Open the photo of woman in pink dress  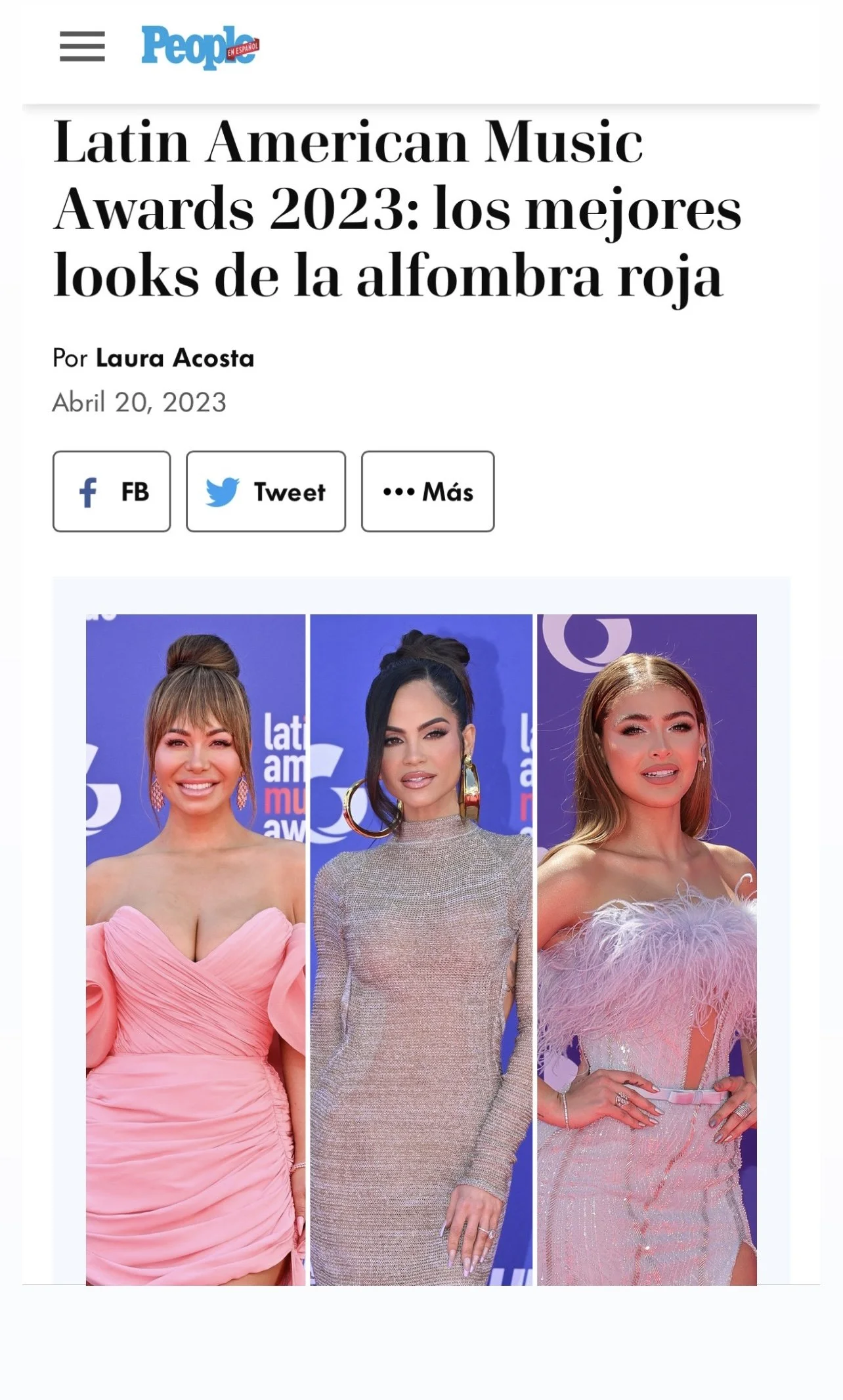[x=196, y=949]
